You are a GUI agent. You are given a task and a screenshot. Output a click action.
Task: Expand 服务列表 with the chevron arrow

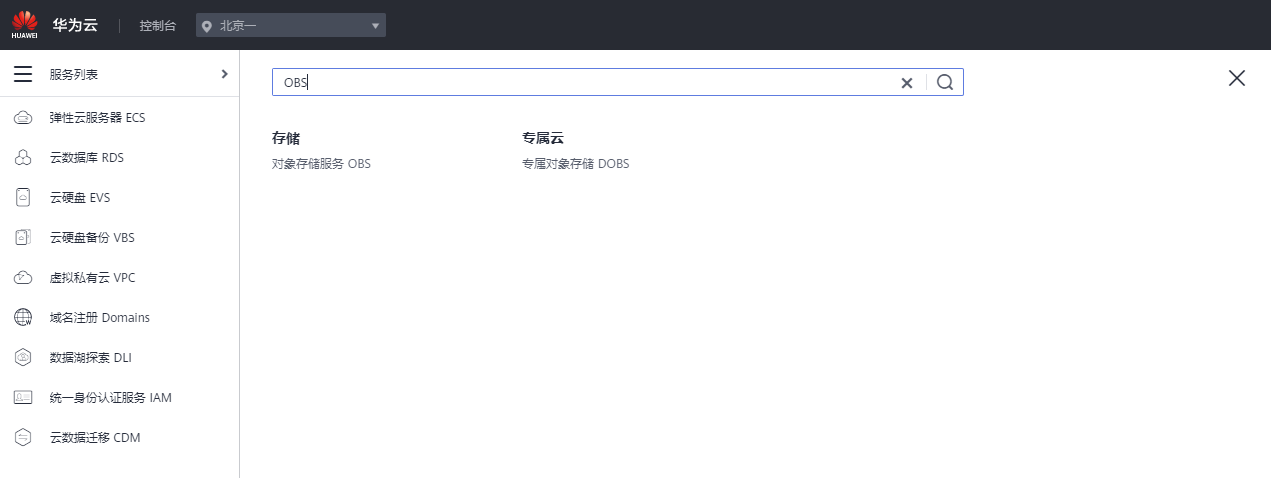click(x=224, y=74)
